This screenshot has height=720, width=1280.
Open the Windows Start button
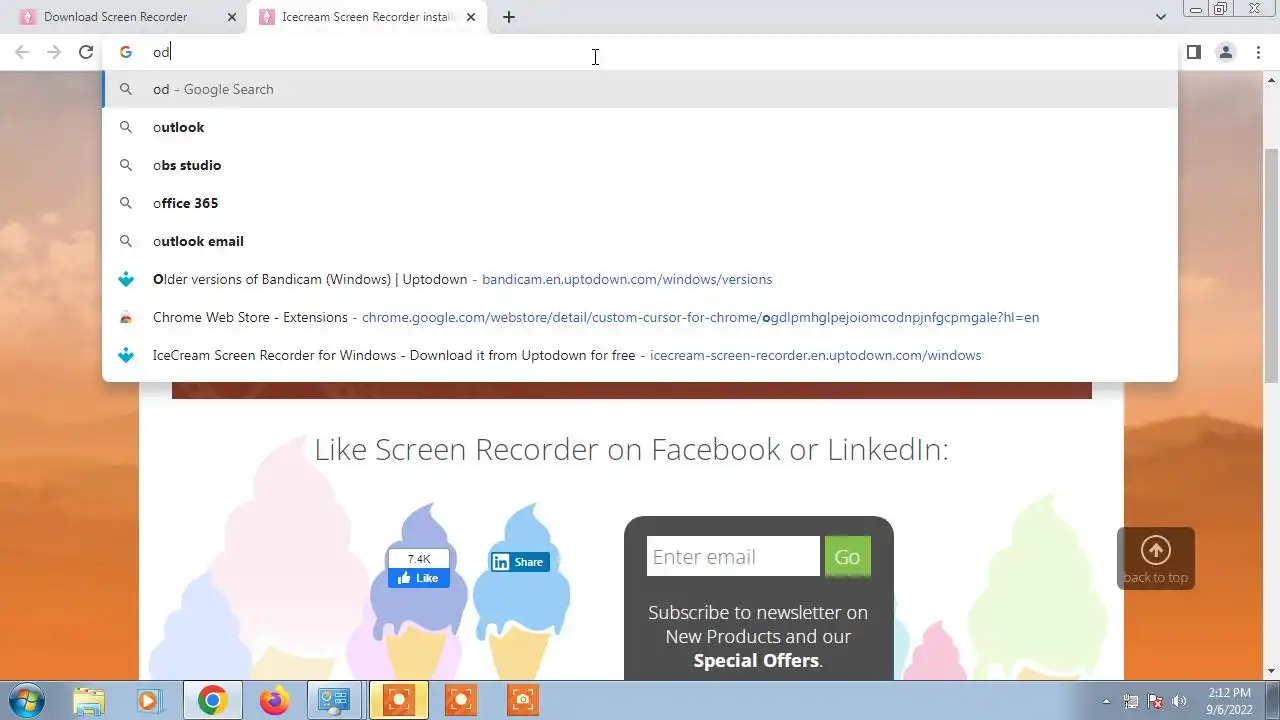pos(27,700)
